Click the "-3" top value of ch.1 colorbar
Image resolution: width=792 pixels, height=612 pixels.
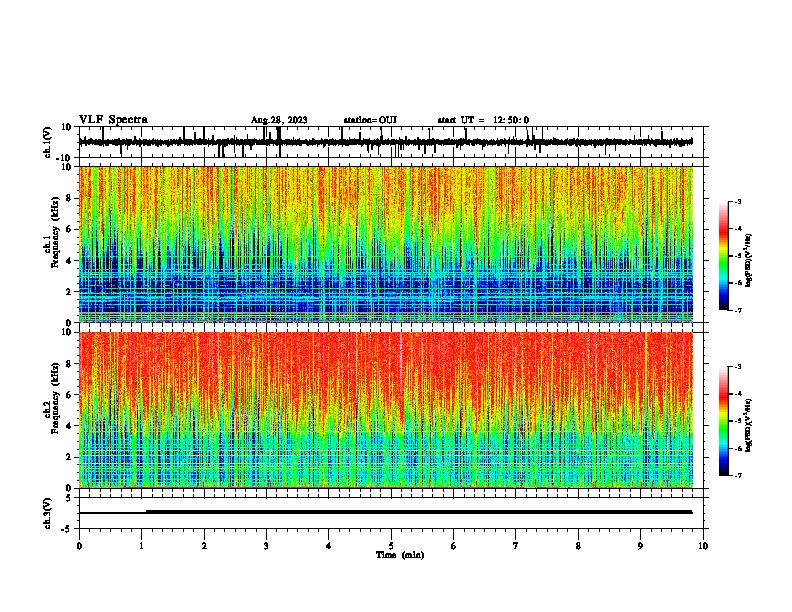[x=738, y=202]
